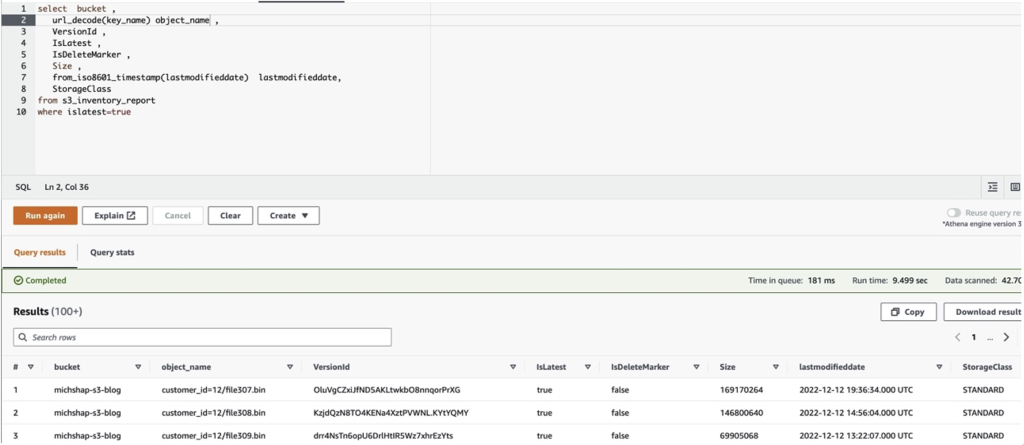The height and width of the screenshot is (445, 1024).
Task: Click VersionId starting with KzjdQzN8TO4
Action: point(391,413)
